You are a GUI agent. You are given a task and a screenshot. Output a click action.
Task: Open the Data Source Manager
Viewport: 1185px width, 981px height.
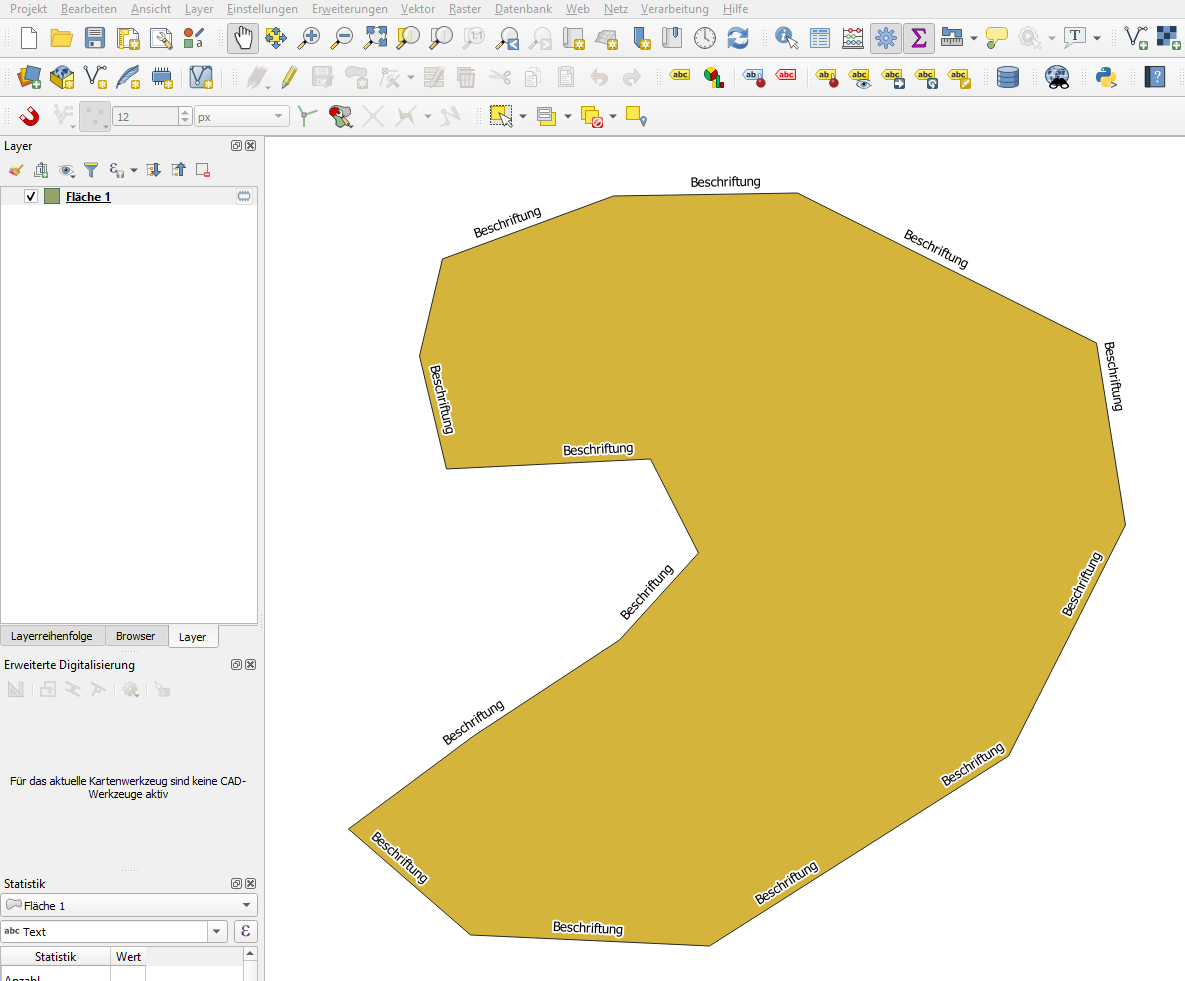[28, 77]
